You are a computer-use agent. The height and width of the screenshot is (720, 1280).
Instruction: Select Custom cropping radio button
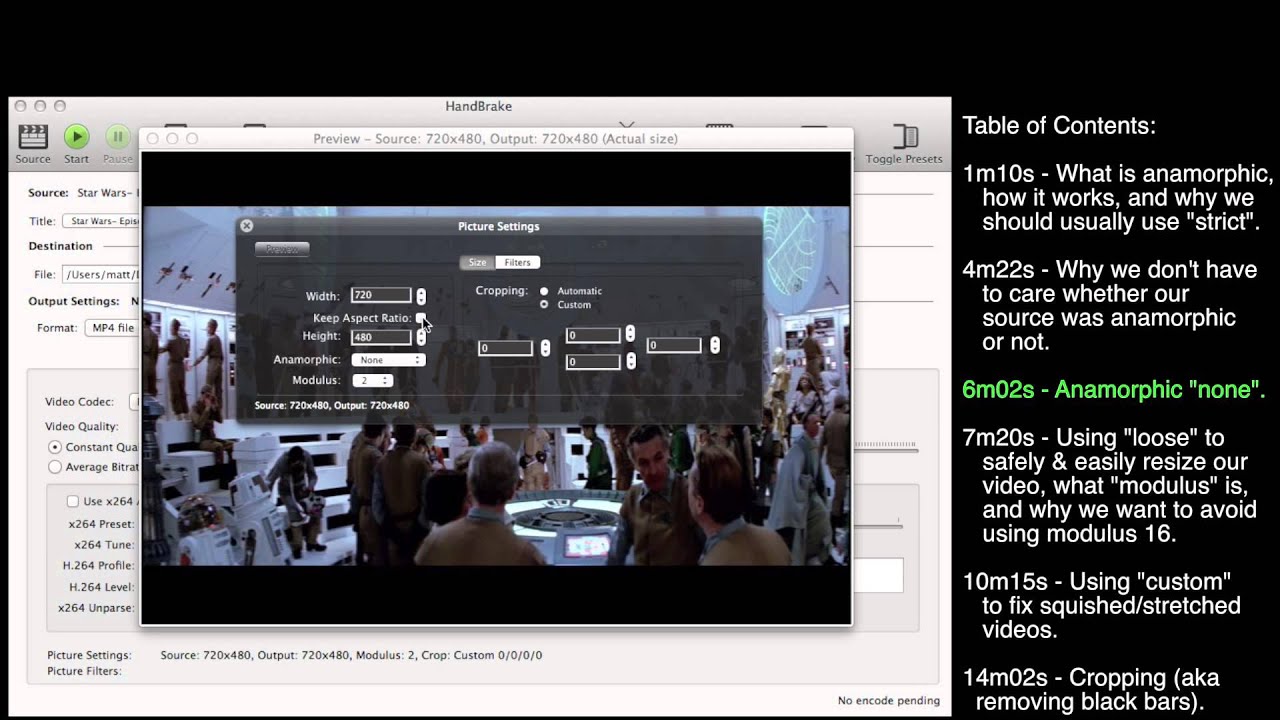pyautogui.click(x=544, y=304)
